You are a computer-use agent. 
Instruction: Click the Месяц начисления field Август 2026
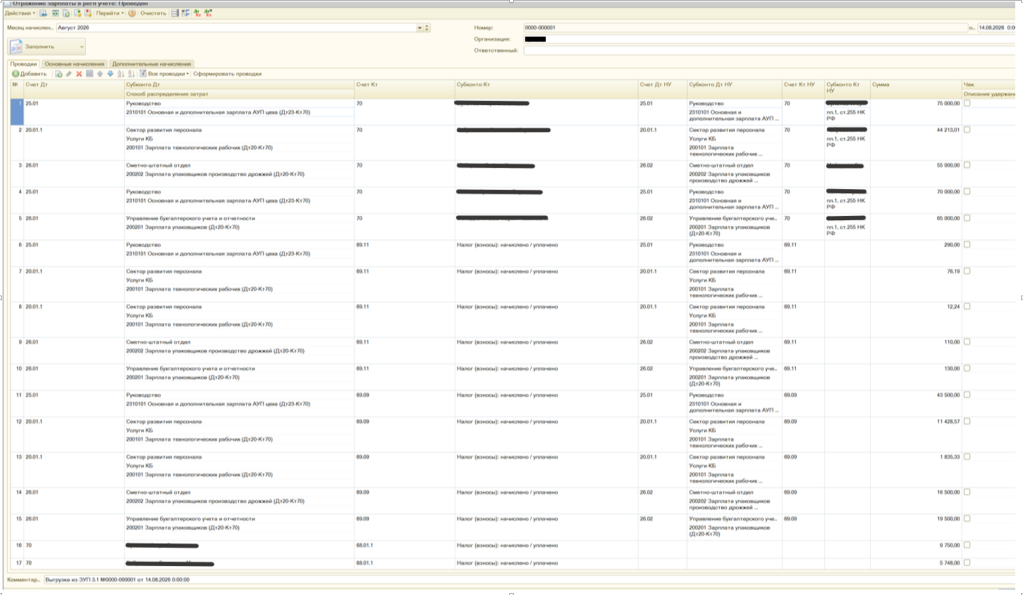pyautogui.click(x=236, y=28)
